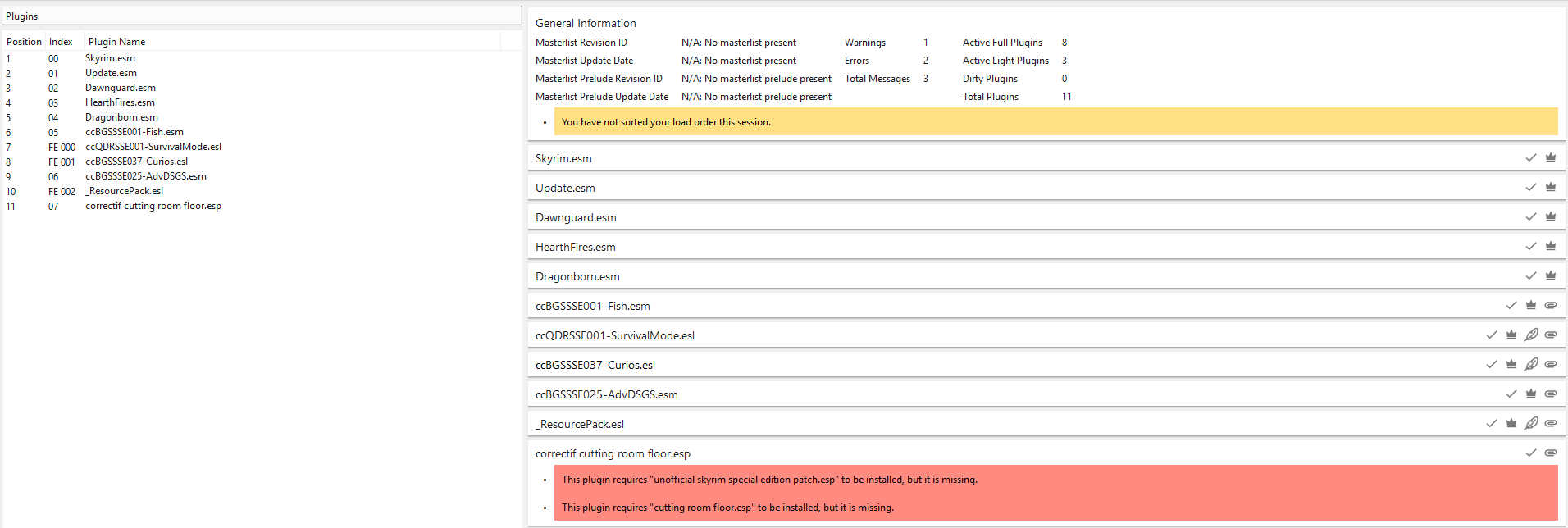Click the master crown icon on ccBGSSSE025-AdvDSGS.esm card
Viewport: 1568px width, 528px height.
(1531, 394)
